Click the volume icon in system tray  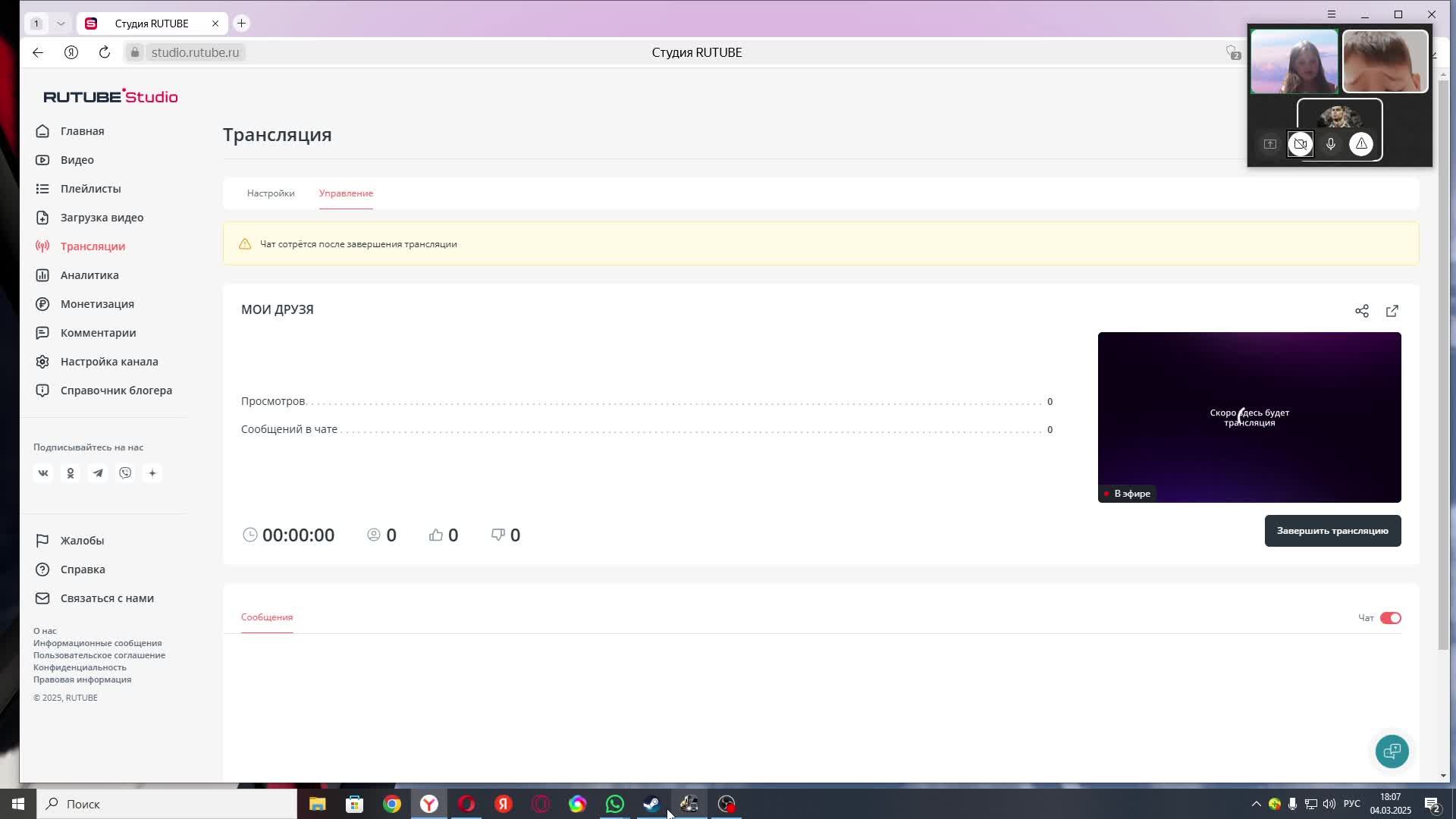click(1329, 804)
